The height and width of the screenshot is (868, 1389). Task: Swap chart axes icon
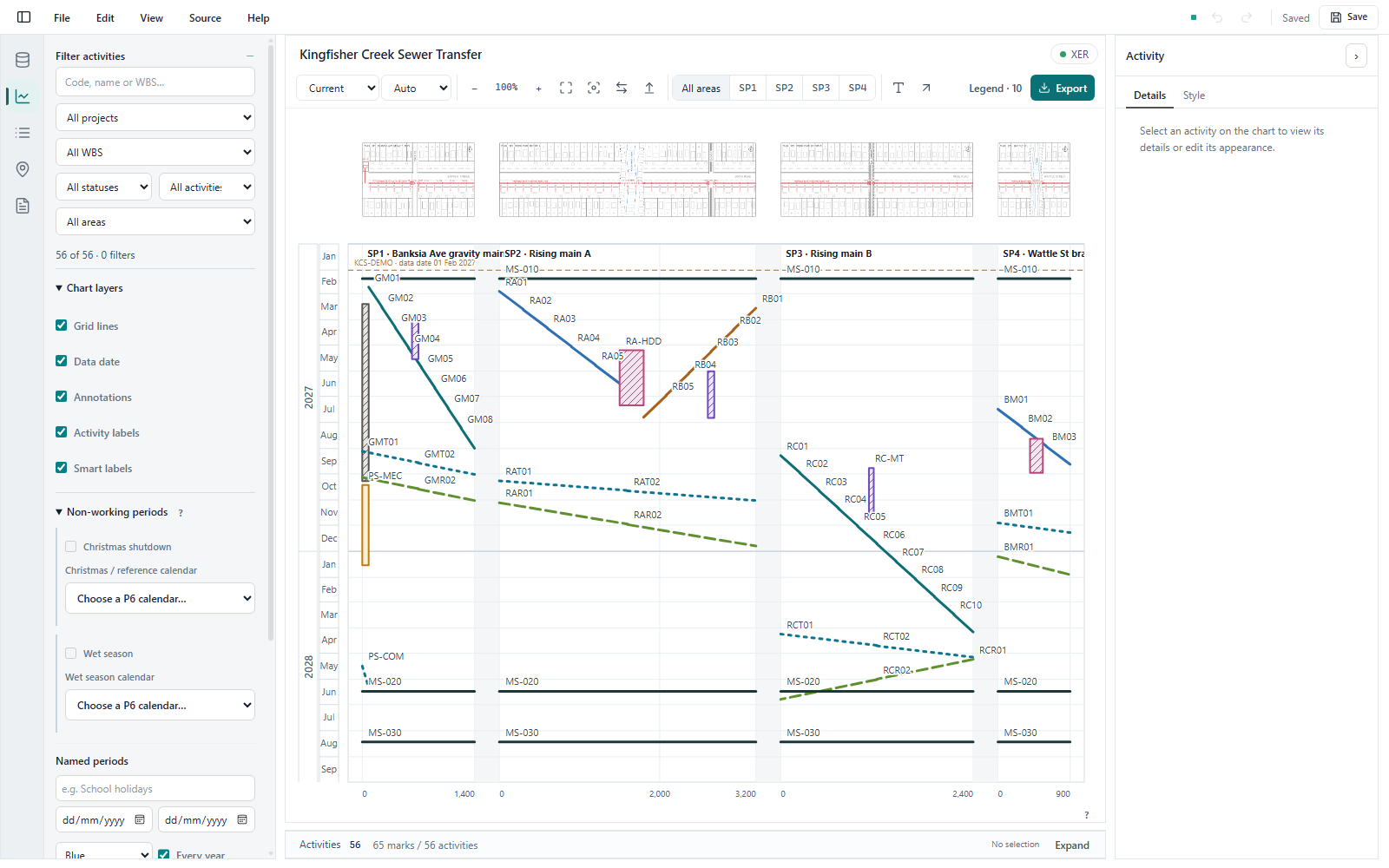622,88
